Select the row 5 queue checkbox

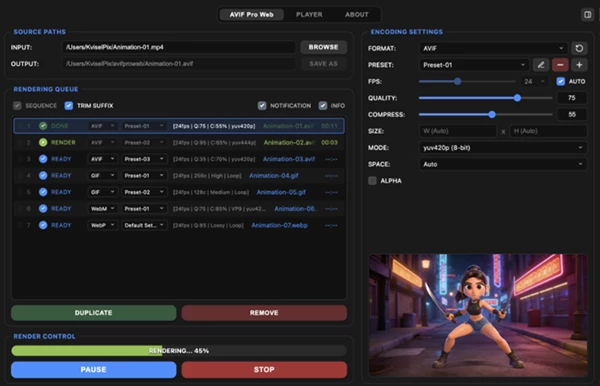pos(20,192)
